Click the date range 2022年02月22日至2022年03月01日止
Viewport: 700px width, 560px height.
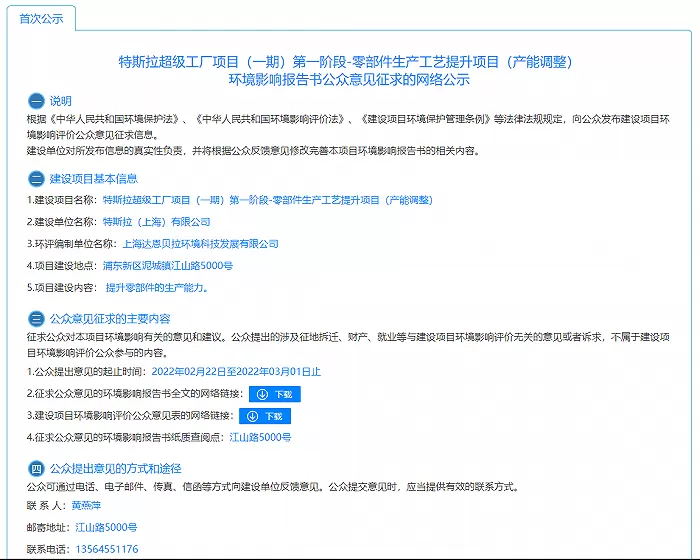(x=236, y=372)
